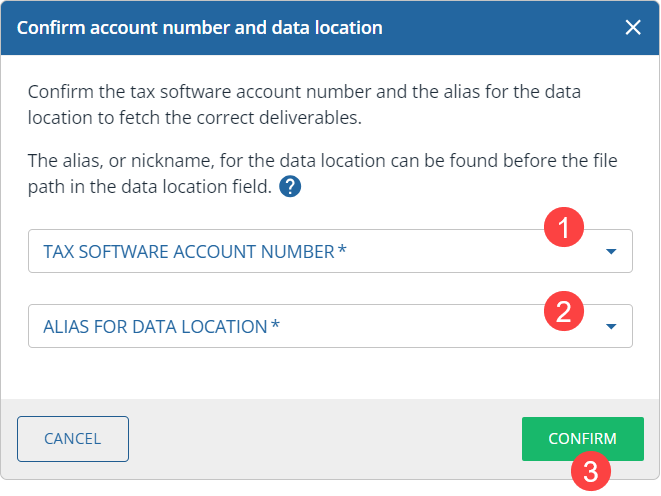Expand the Tax Software Account Number arrow

click(612, 252)
